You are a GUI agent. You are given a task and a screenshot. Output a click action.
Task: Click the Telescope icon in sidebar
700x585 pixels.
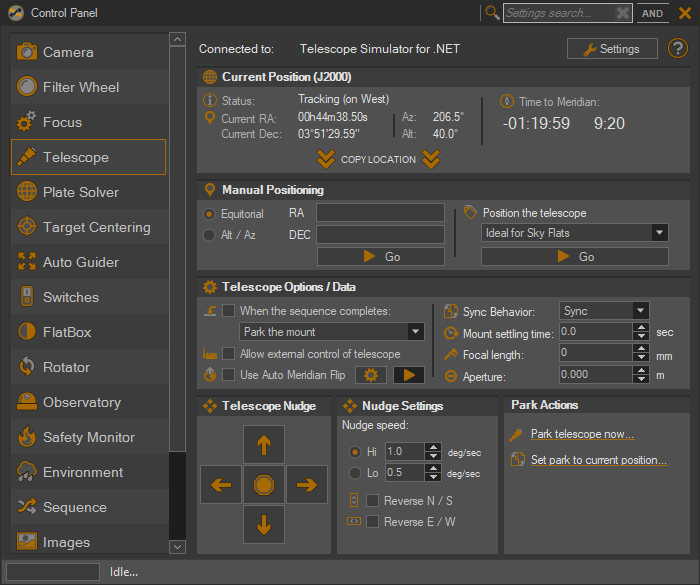[x=27, y=157]
